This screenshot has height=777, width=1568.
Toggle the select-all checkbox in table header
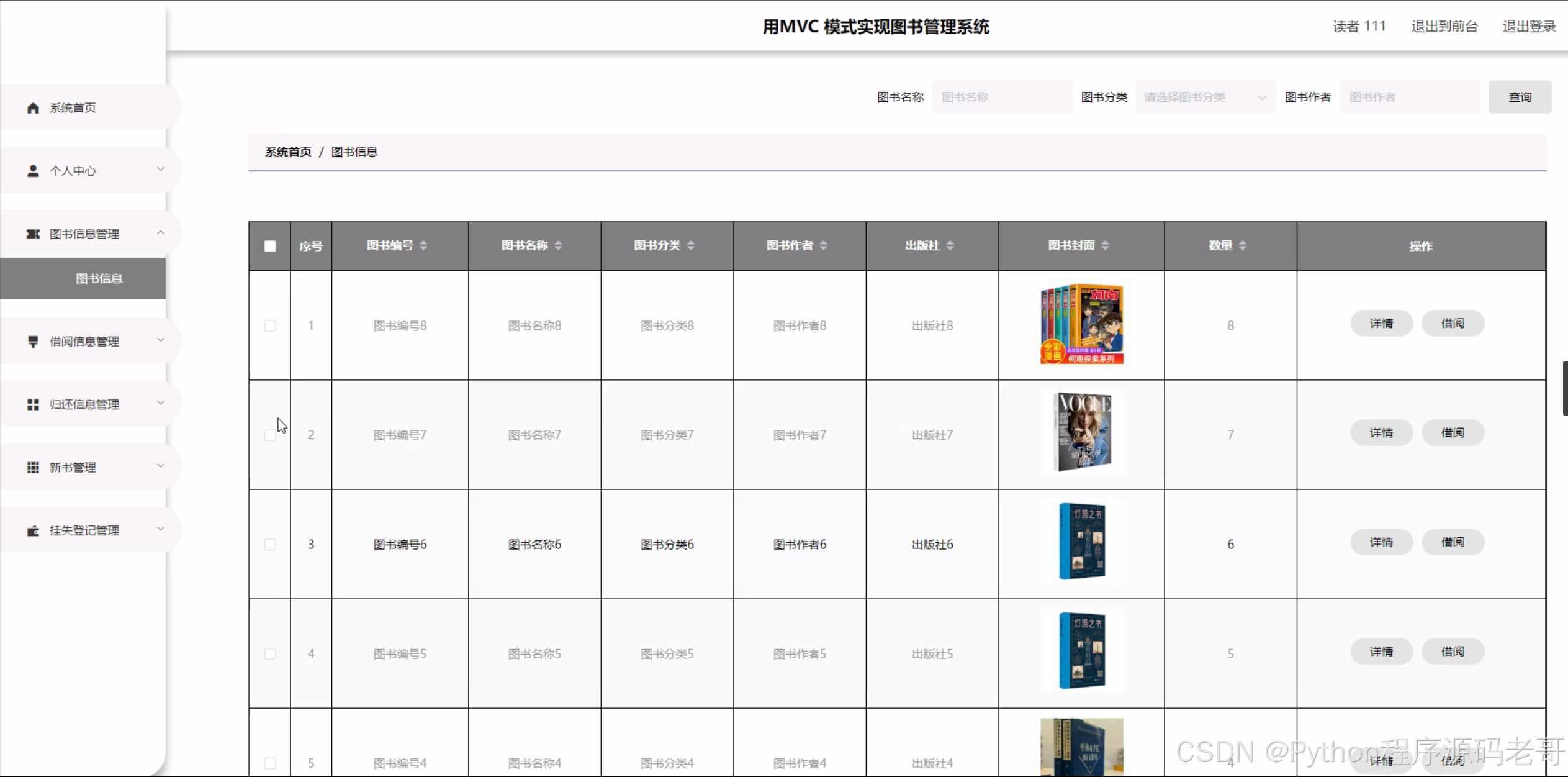[270, 246]
